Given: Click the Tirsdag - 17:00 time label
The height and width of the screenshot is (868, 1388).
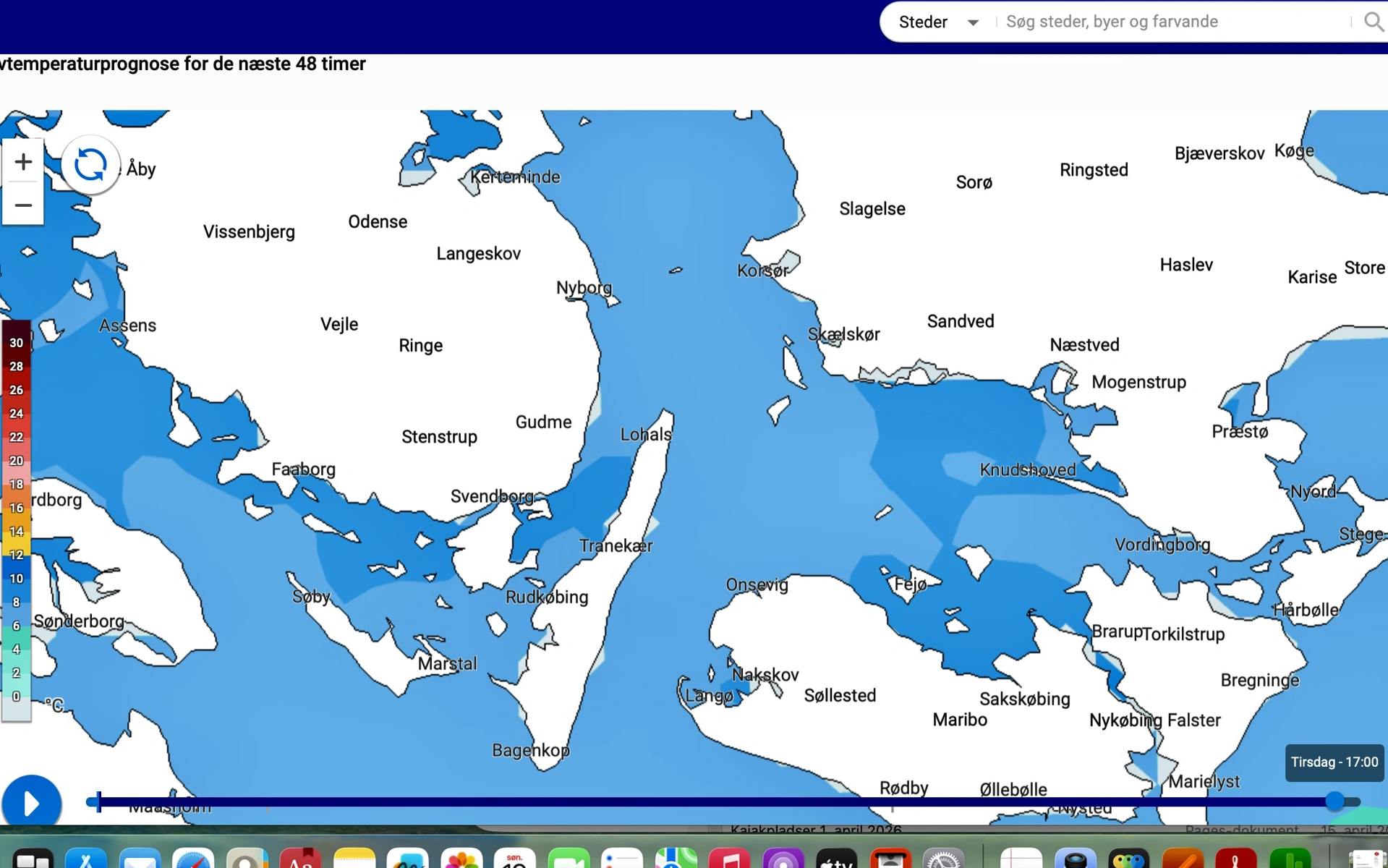Looking at the screenshot, I should click(x=1334, y=762).
